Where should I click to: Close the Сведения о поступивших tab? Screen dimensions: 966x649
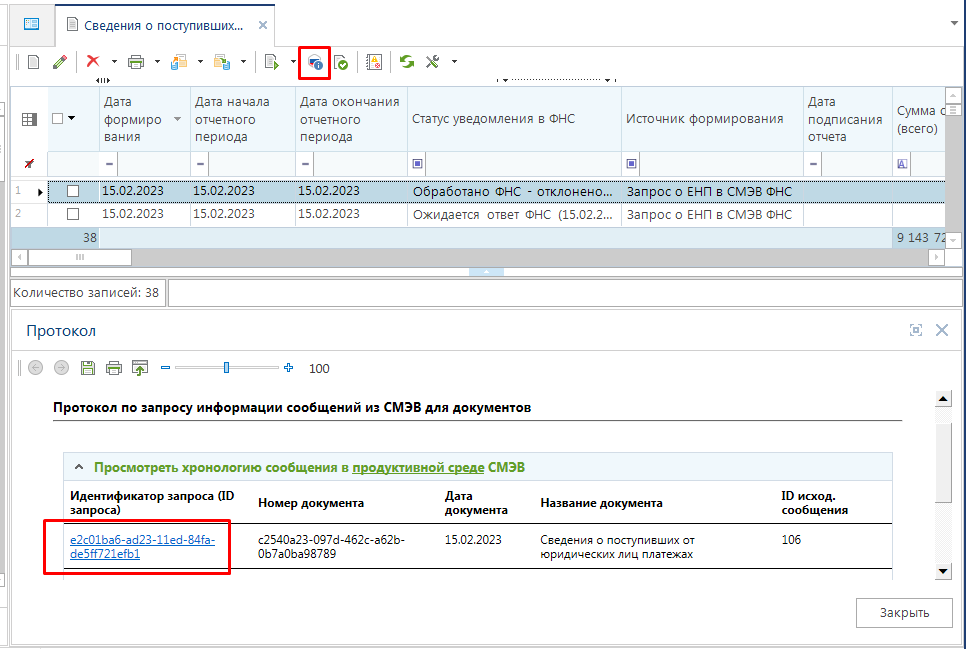(262, 25)
